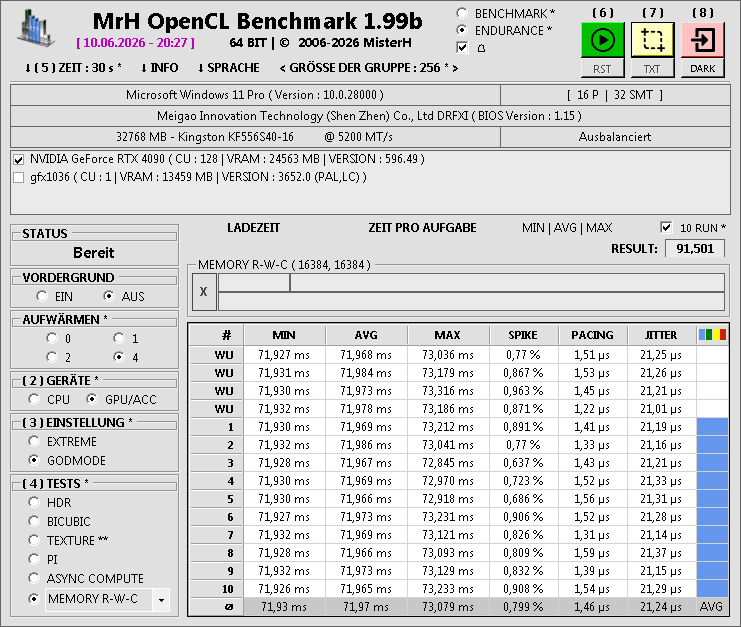This screenshot has width=741, height=627.
Task: Exit the app with the pink exit icon
Action: (703, 40)
